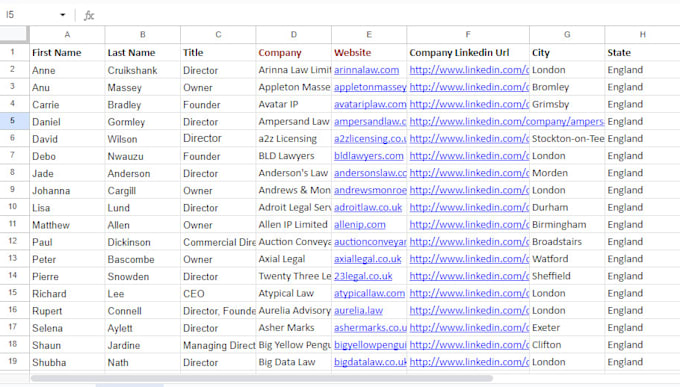This screenshot has height=387, width=680.
Task: Select column D header
Action: click(x=294, y=35)
